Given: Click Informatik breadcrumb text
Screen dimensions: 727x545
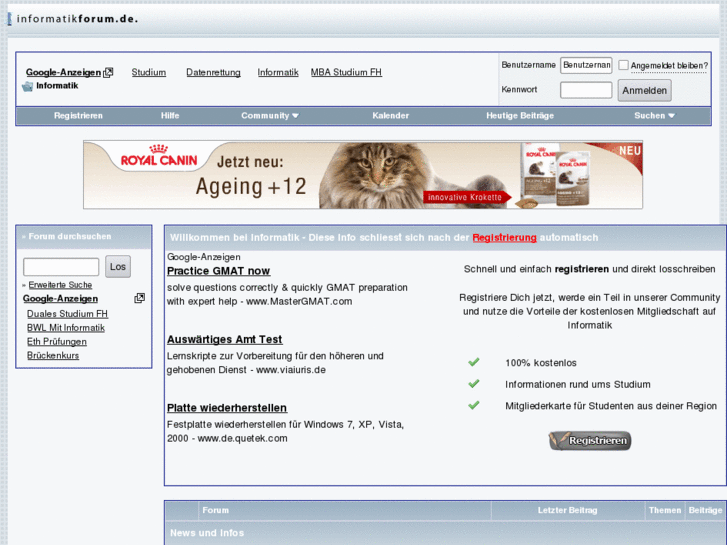Looking at the screenshot, I should point(57,86).
